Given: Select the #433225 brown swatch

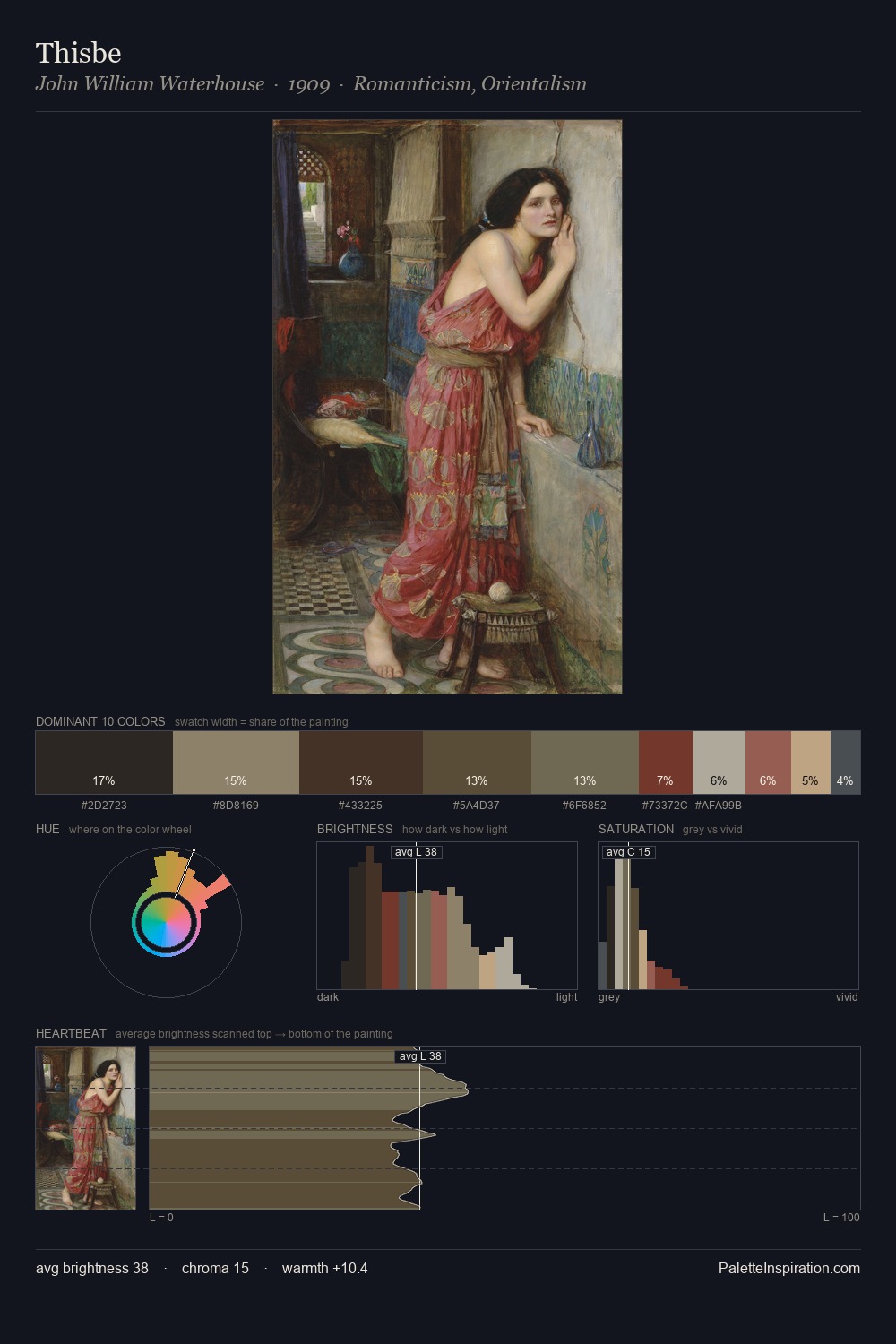Looking at the screenshot, I should pos(361,762).
